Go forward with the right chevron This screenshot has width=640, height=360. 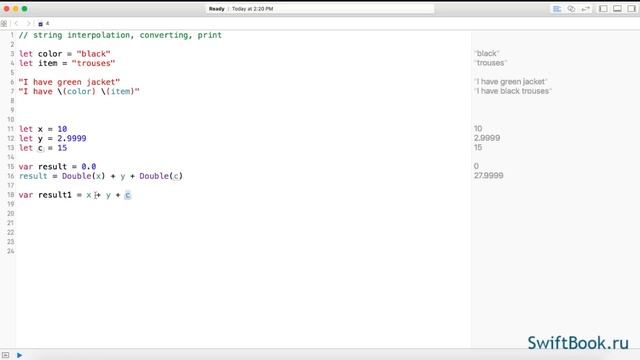point(28,24)
